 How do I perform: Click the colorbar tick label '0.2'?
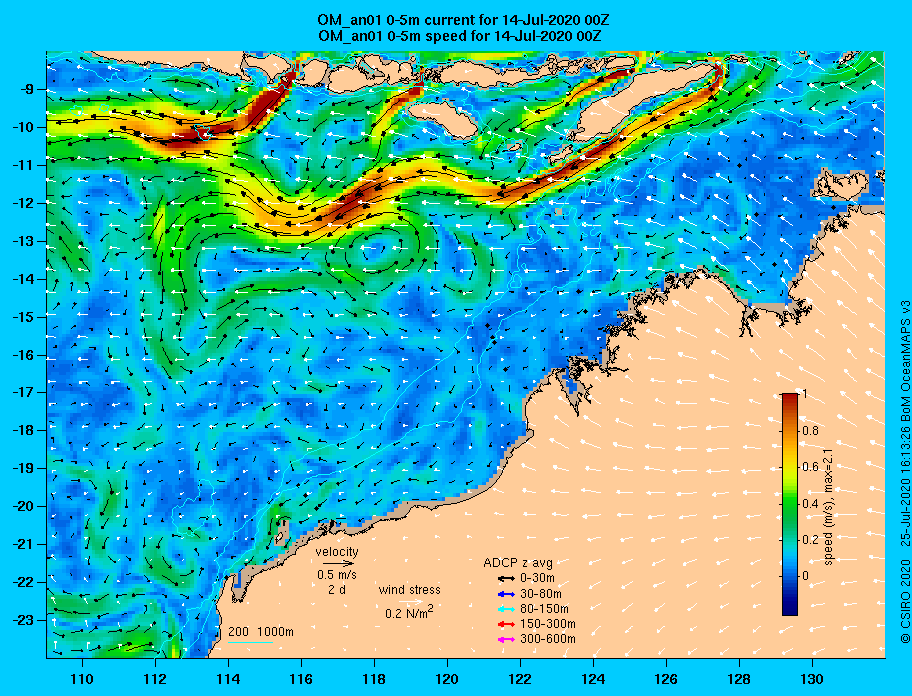pyautogui.click(x=810, y=540)
